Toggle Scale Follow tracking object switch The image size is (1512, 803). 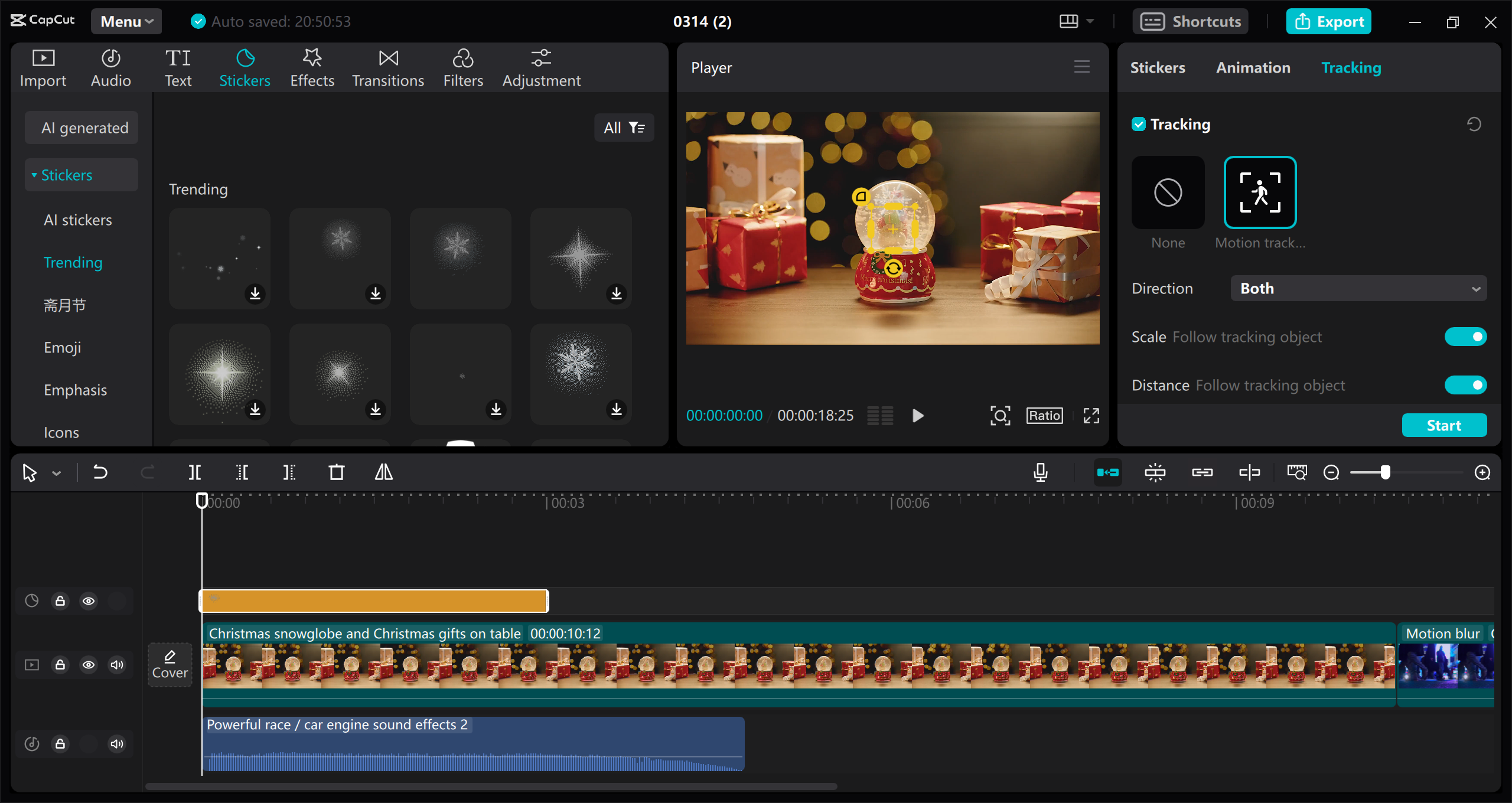pyautogui.click(x=1465, y=337)
